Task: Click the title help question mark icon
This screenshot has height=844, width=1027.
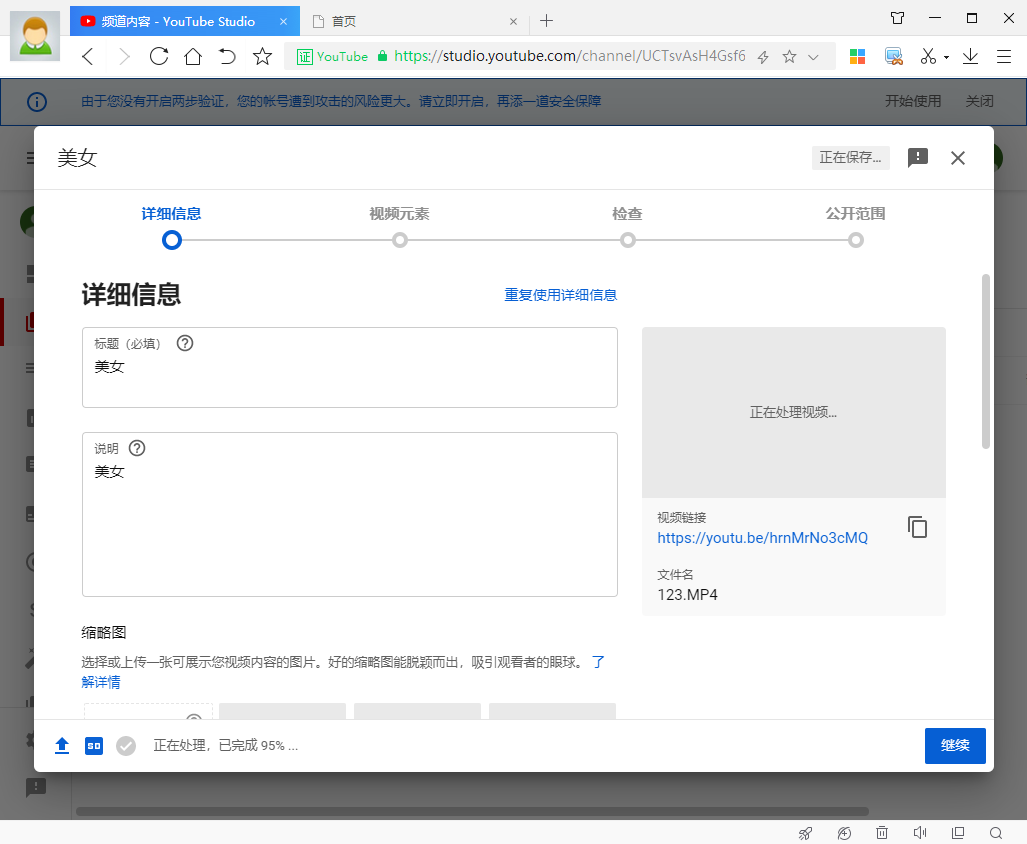Action: point(185,343)
